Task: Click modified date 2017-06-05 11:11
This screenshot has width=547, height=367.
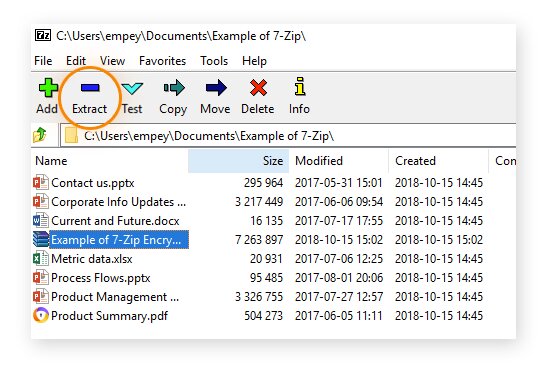Action: click(x=339, y=316)
